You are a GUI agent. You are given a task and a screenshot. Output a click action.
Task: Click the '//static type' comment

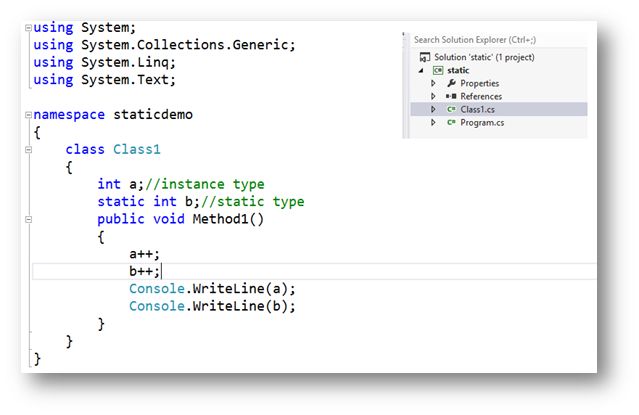[253, 202]
